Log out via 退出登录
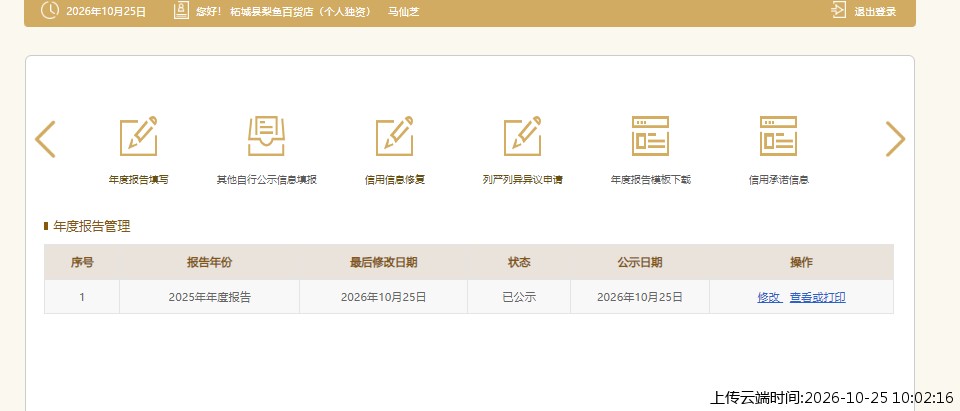 click(875, 12)
